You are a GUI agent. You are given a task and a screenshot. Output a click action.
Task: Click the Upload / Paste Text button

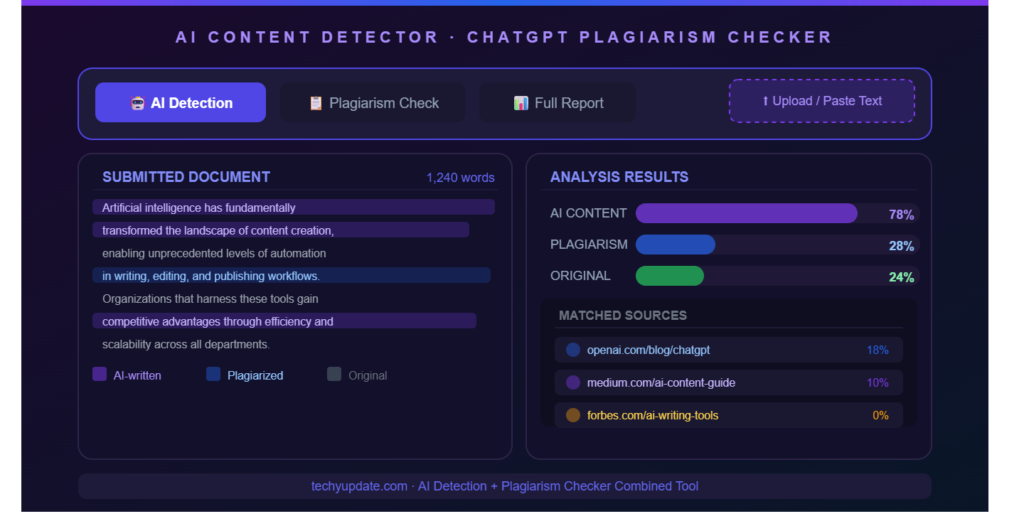pos(822,101)
